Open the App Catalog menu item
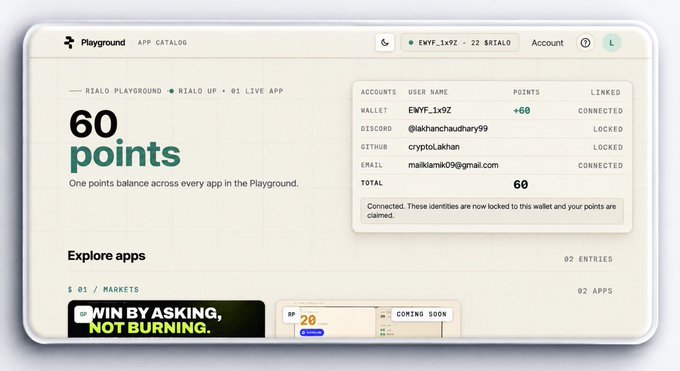Viewport: 680px width, 371px height. tap(162, 43)
